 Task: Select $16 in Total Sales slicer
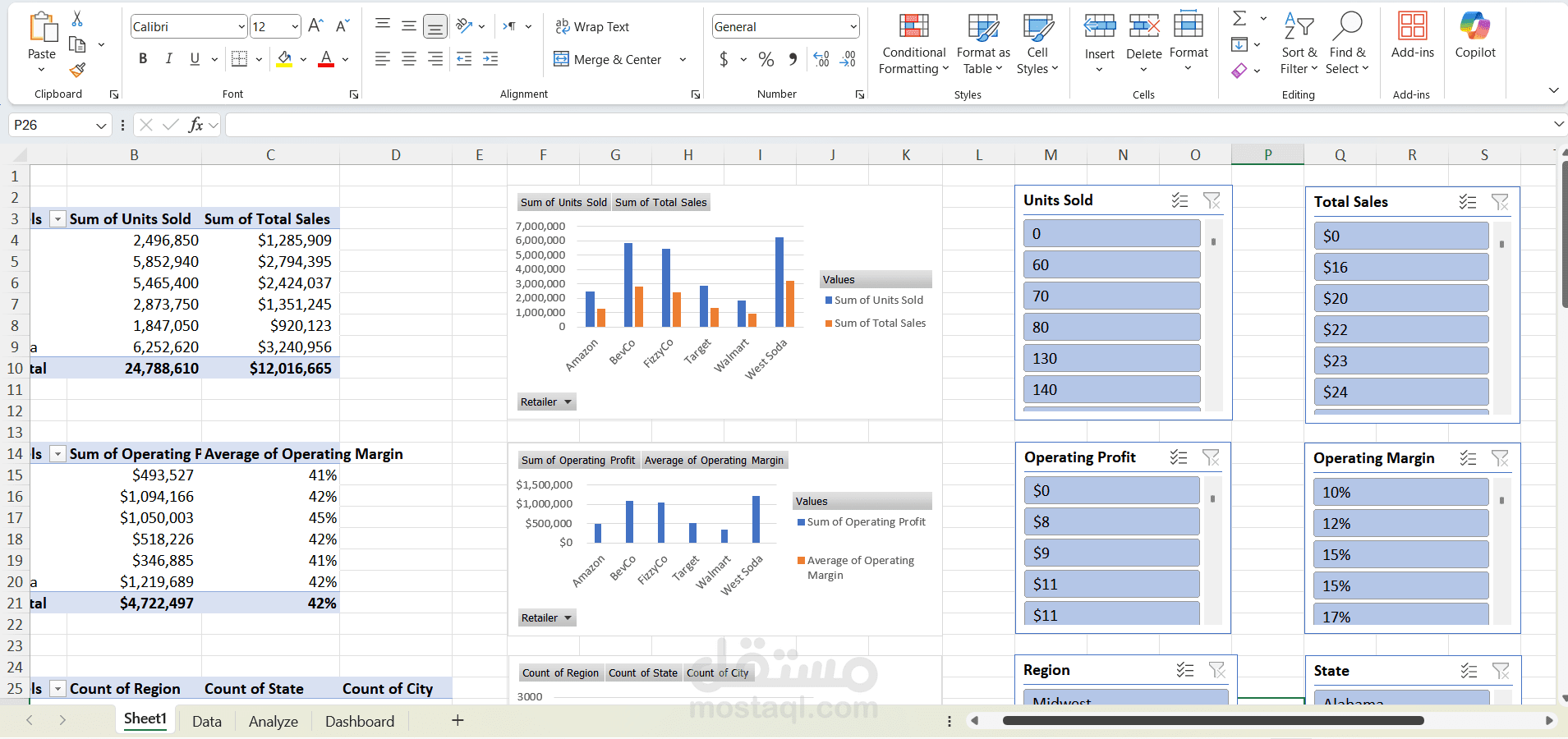coord(1401,267)
